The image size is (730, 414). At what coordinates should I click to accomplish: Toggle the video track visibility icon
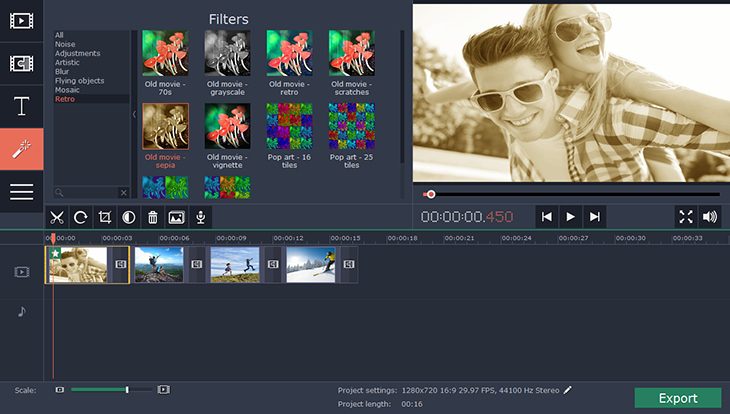21,272
